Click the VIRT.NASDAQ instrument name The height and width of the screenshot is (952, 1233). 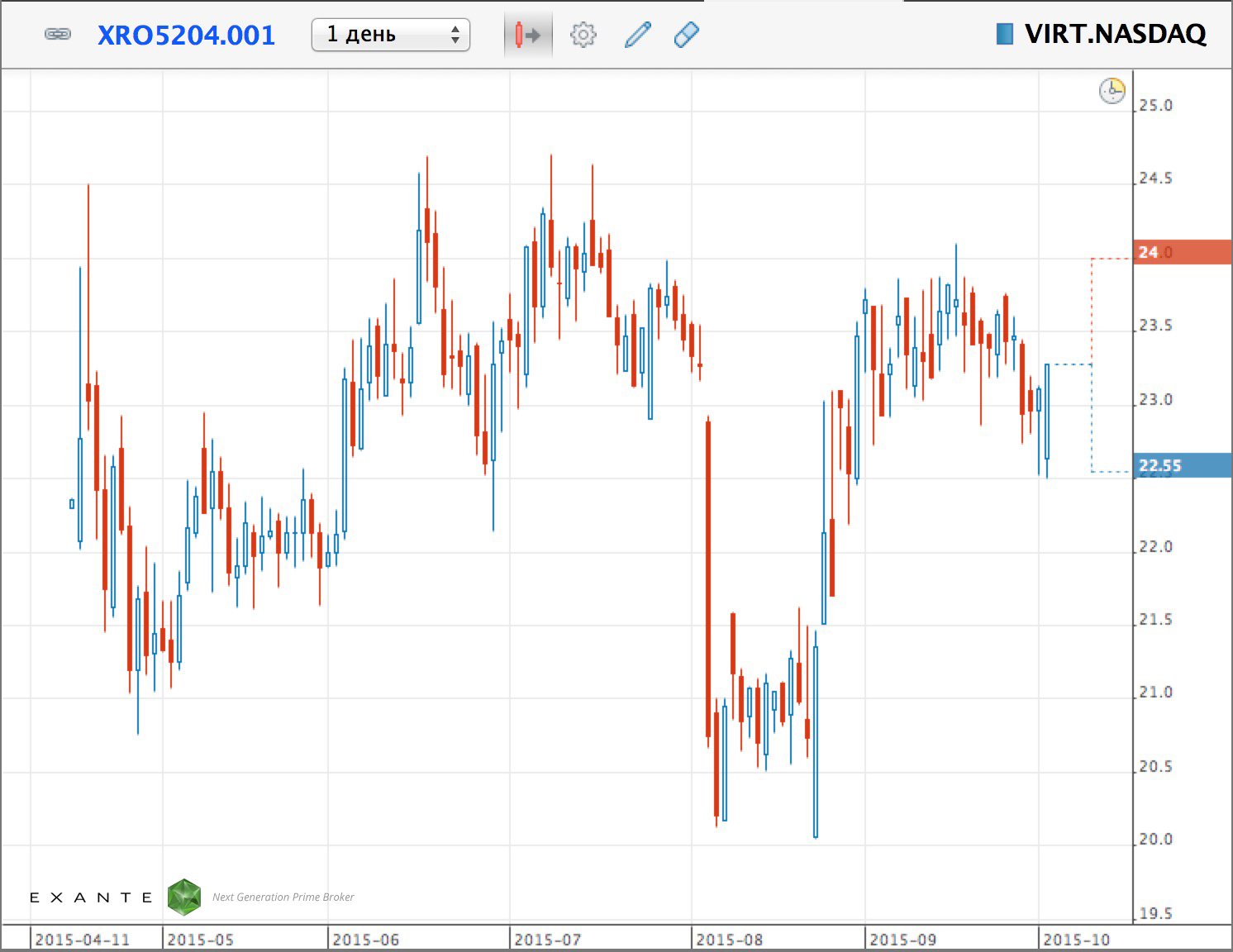pos(1115,34)
